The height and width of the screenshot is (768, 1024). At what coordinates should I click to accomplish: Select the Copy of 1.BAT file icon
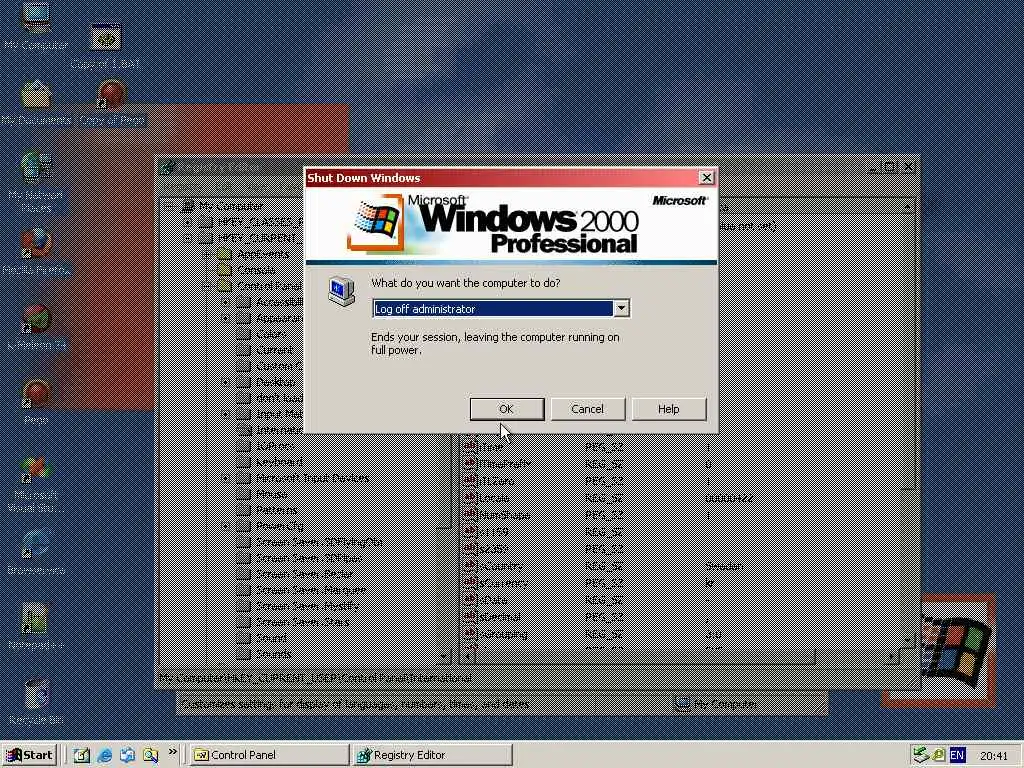coord(105,46)
